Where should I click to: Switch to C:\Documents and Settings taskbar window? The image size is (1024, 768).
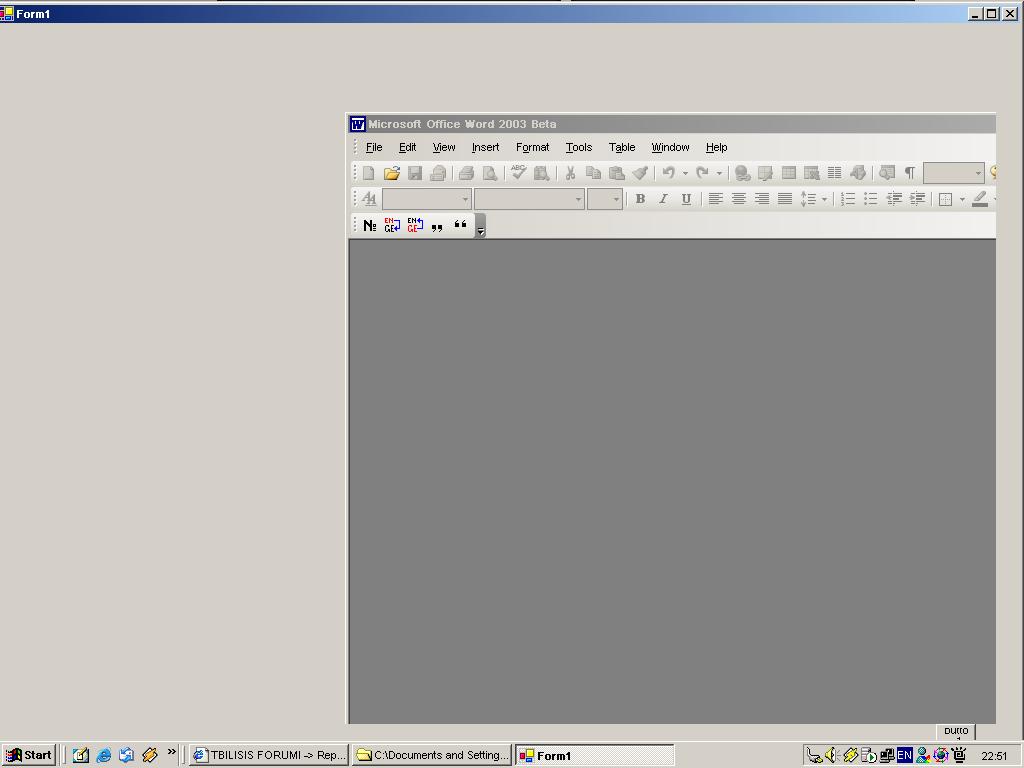(432, 755)
